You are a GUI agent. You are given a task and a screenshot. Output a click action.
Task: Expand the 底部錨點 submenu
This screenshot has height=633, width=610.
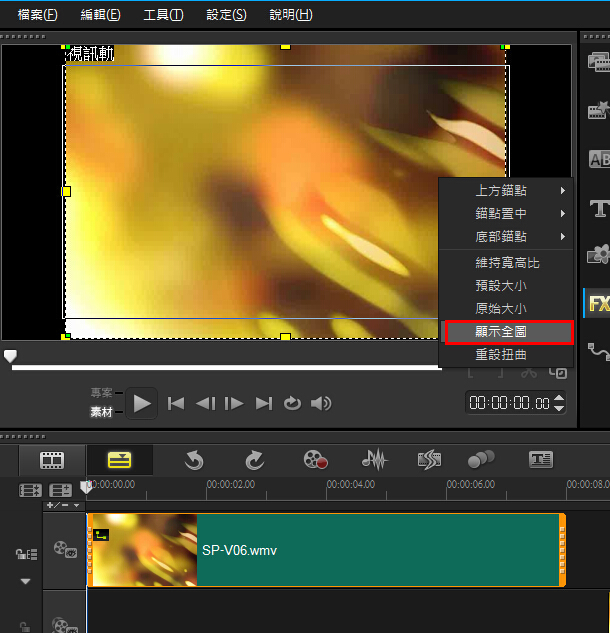click(x=506, y=237)
